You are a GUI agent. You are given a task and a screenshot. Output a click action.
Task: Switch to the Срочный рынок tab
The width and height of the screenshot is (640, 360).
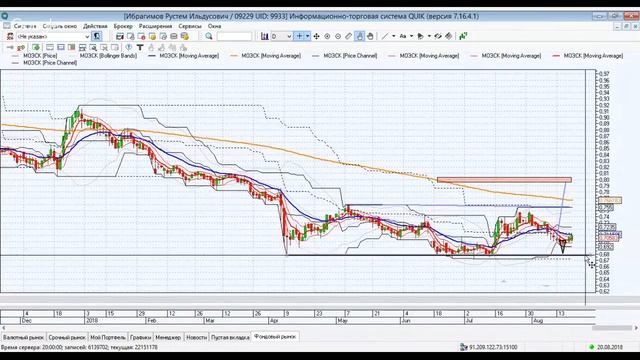click(x=67, y=338)
